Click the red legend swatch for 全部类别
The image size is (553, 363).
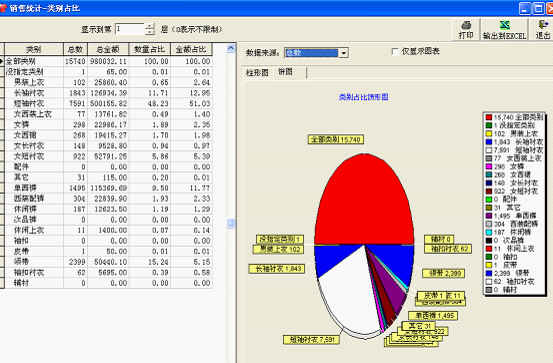coord(488,117)
